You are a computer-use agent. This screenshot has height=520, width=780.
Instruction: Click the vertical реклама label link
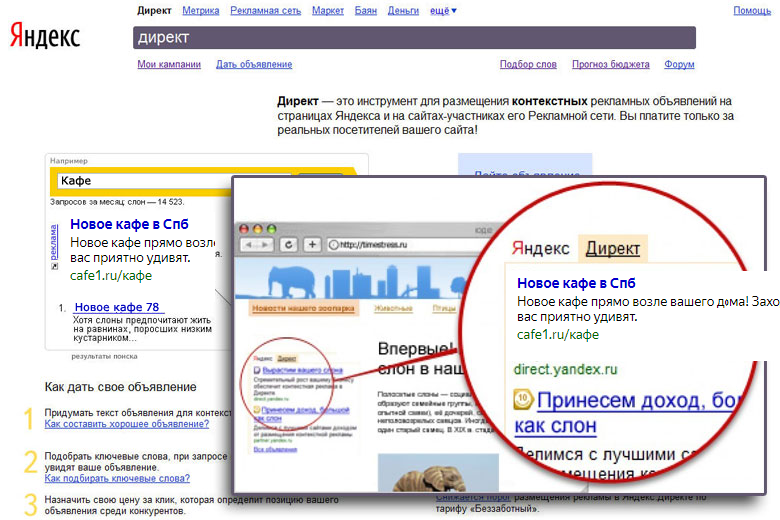click(x=54, y=242)
